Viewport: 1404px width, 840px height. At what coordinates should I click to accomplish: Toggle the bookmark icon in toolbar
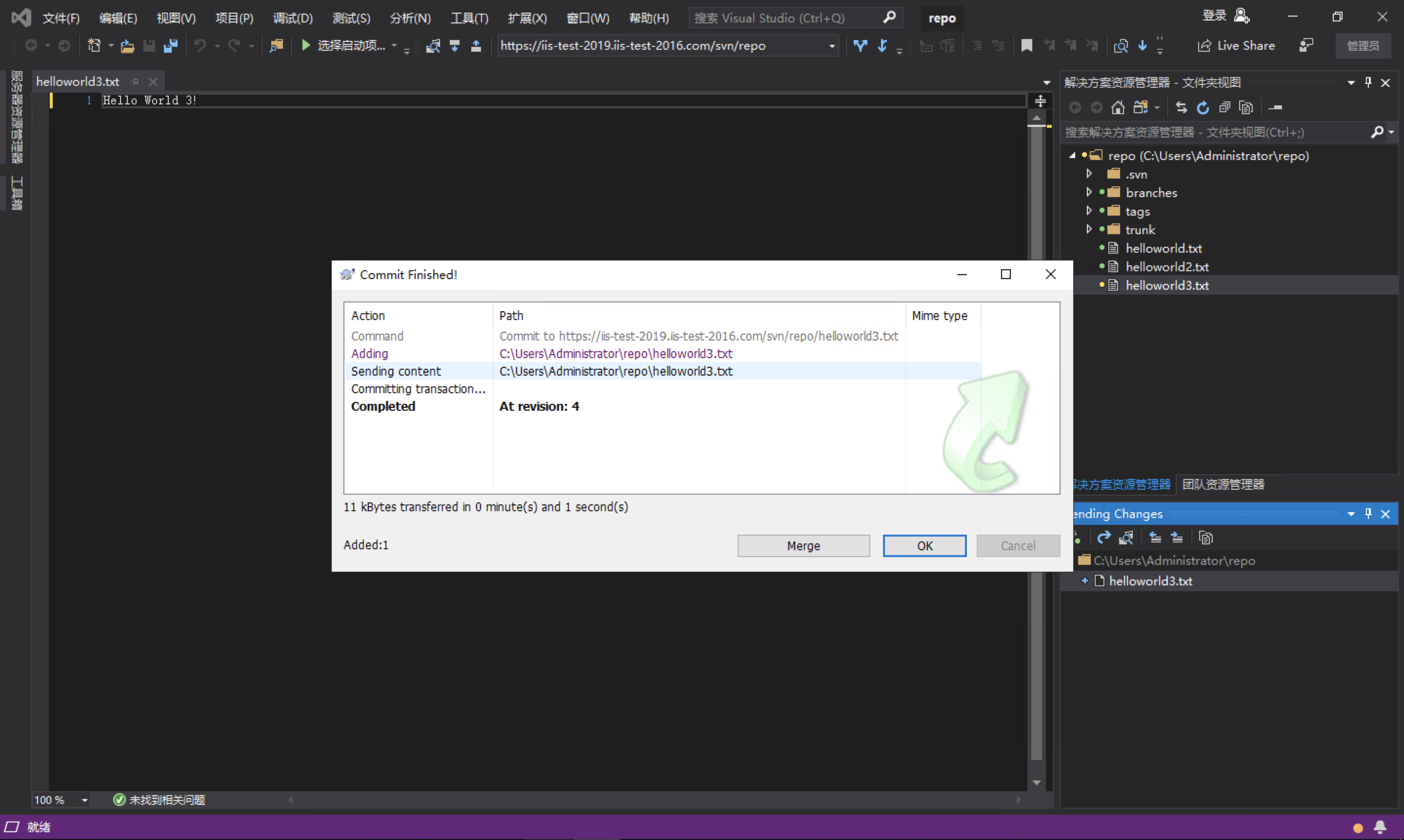[x=1026, y=46]
